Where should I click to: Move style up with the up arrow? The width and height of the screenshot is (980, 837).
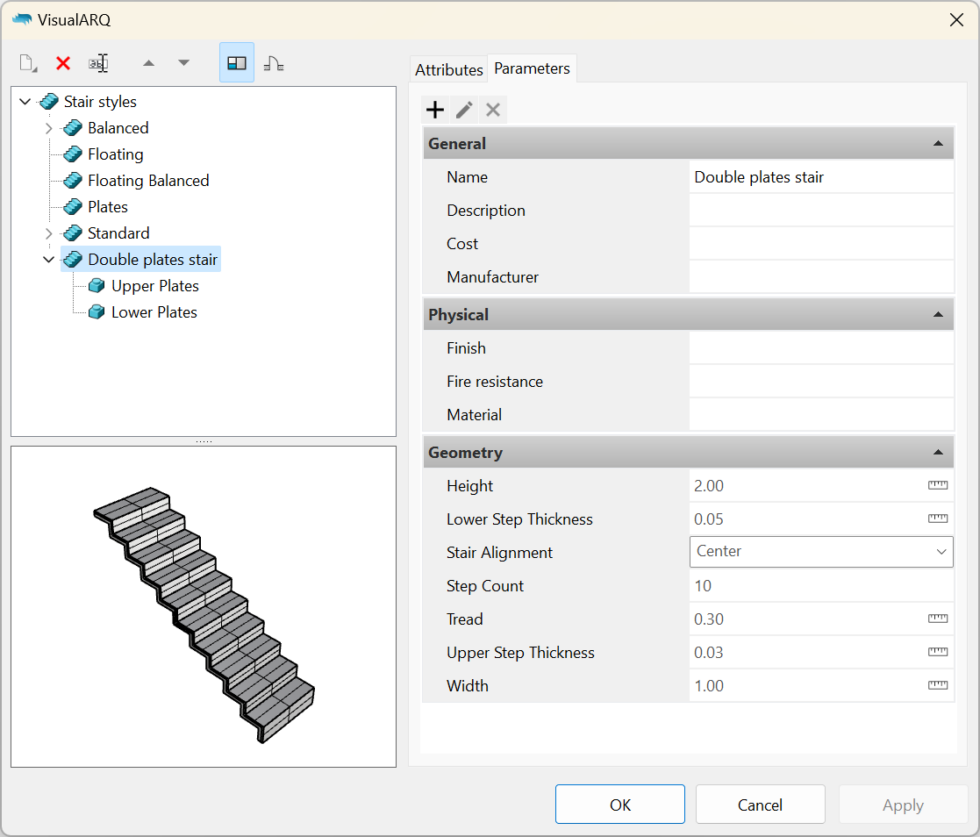[149, 63]
